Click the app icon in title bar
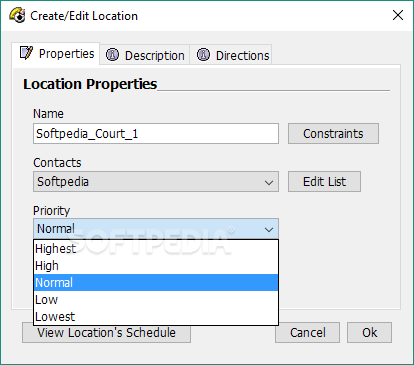Image resolution: width=414 pixels, height=365 pixels. 17,16
